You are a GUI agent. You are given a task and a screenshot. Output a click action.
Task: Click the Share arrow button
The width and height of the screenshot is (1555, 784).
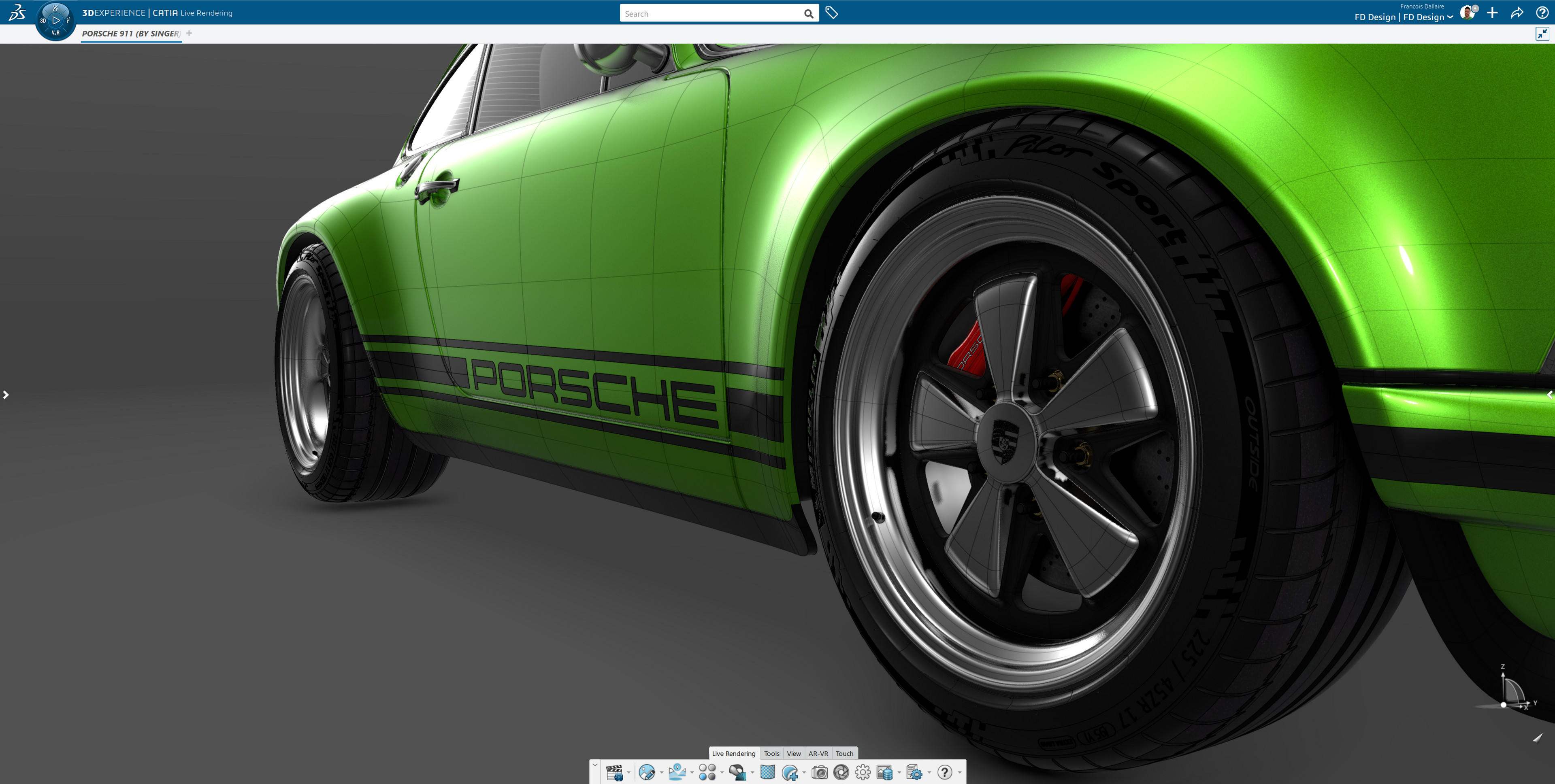pos(1518,12)
